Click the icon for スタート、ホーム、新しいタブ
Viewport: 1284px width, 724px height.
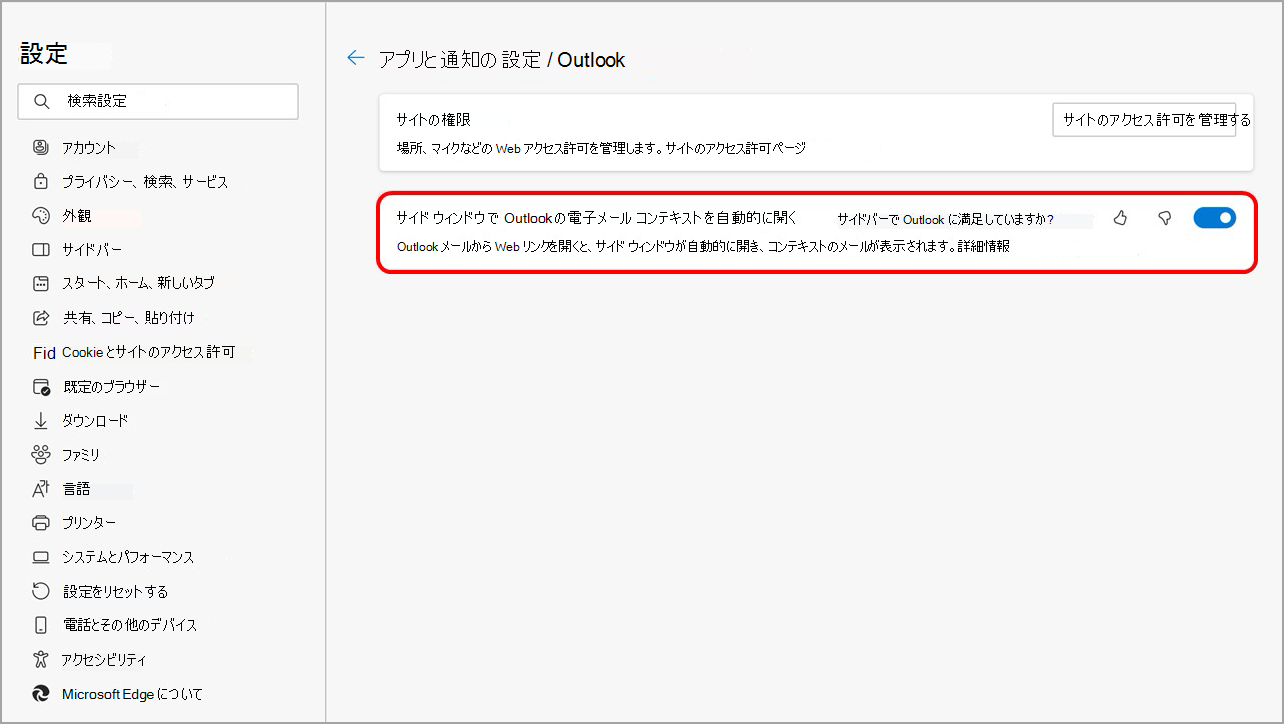pyautogui.click(x=41, y=283)
